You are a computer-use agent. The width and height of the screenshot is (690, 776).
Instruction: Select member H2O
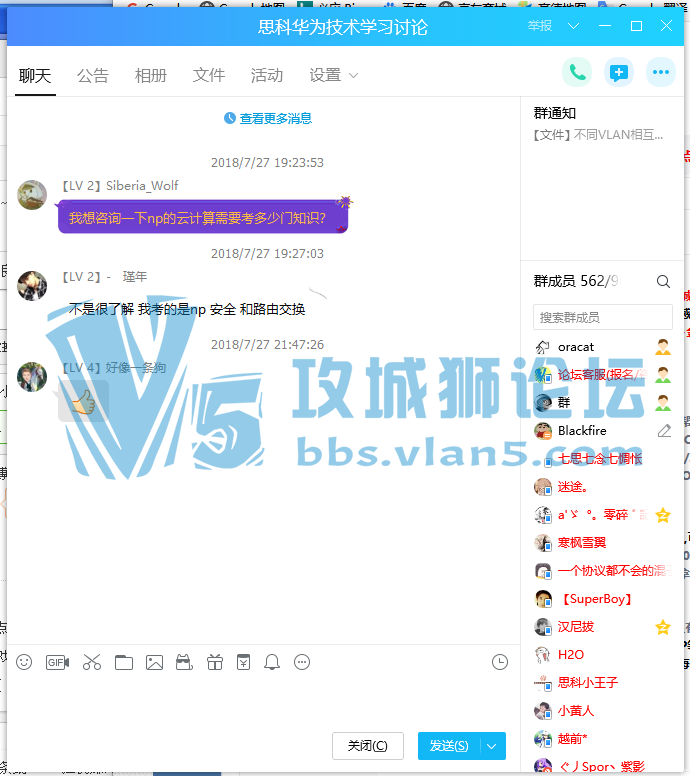603,655
